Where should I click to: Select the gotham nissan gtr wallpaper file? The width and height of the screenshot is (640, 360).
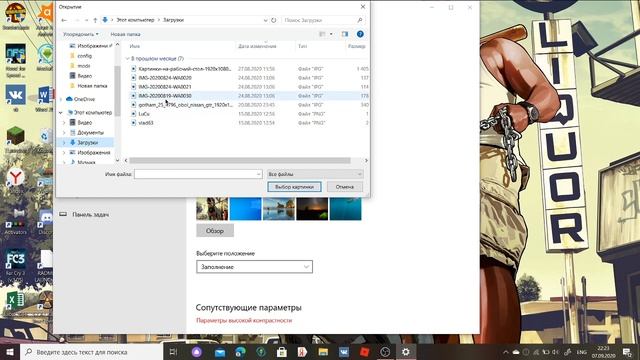tap(185, 105)
